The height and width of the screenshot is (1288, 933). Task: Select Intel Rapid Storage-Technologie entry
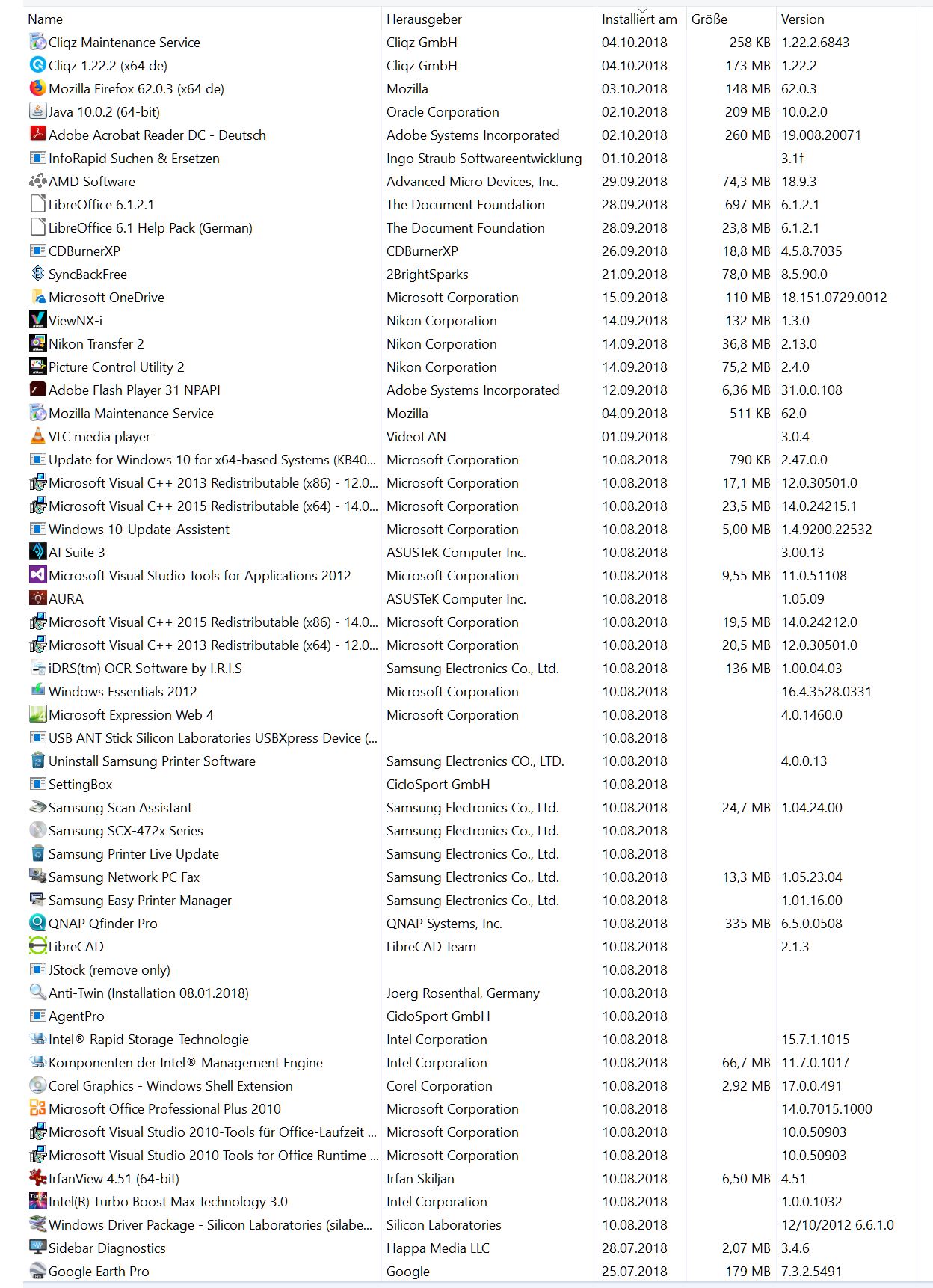(149, 1039)
